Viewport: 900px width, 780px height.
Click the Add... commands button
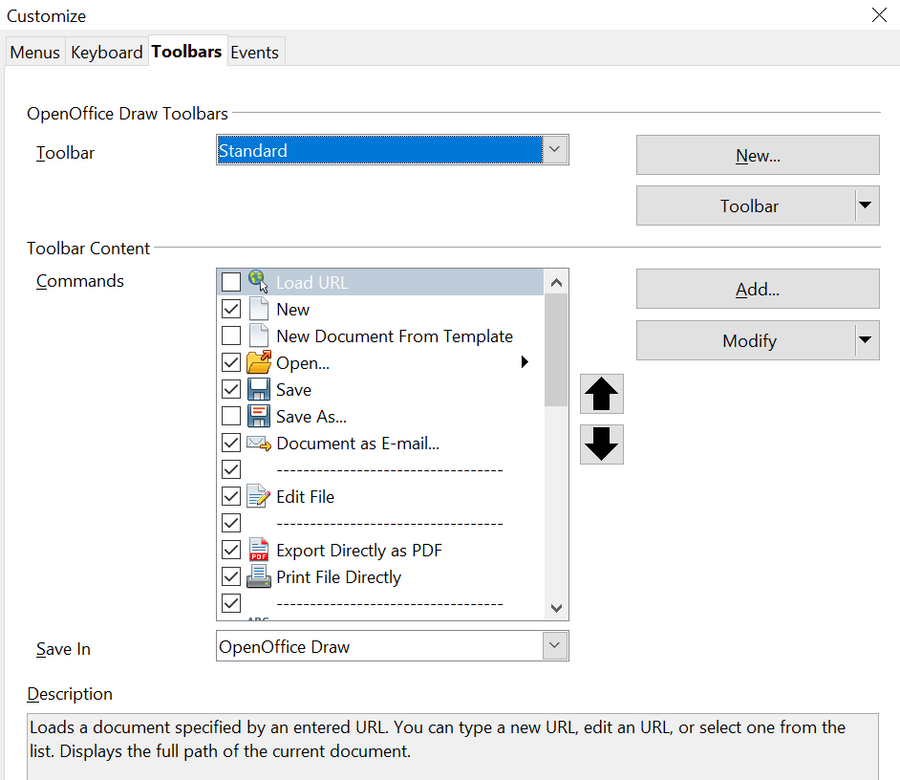pos(758,289)
